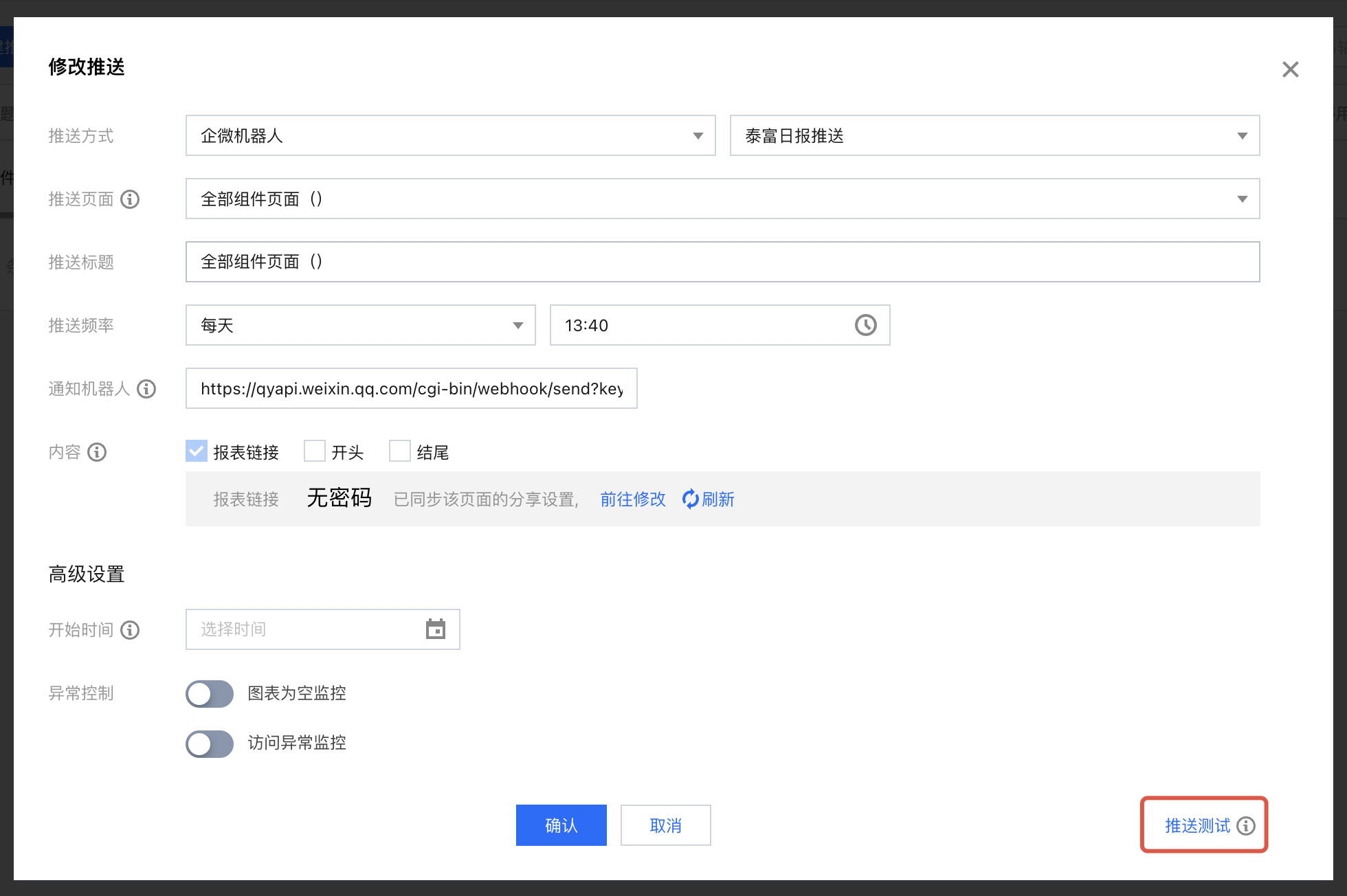Open 每天 frequency dropdown
Image resolution: width=1347 pixels, height=896 pixels.
coord(360,326)
